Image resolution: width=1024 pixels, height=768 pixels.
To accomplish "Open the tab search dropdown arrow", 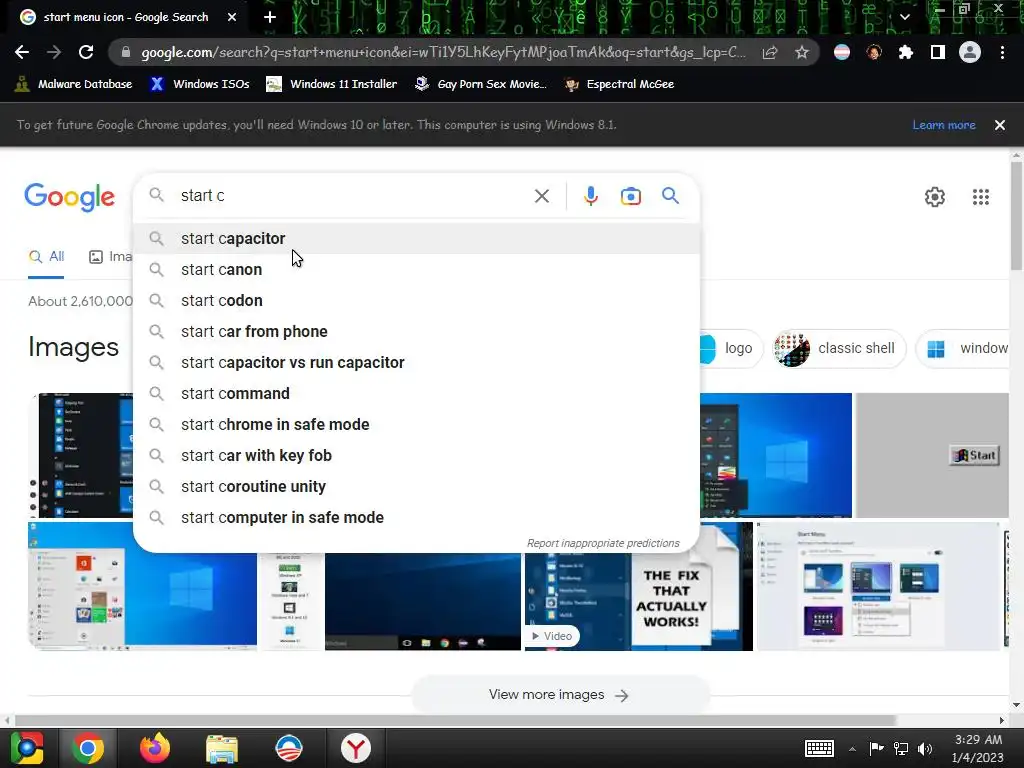I will point(904,17).
